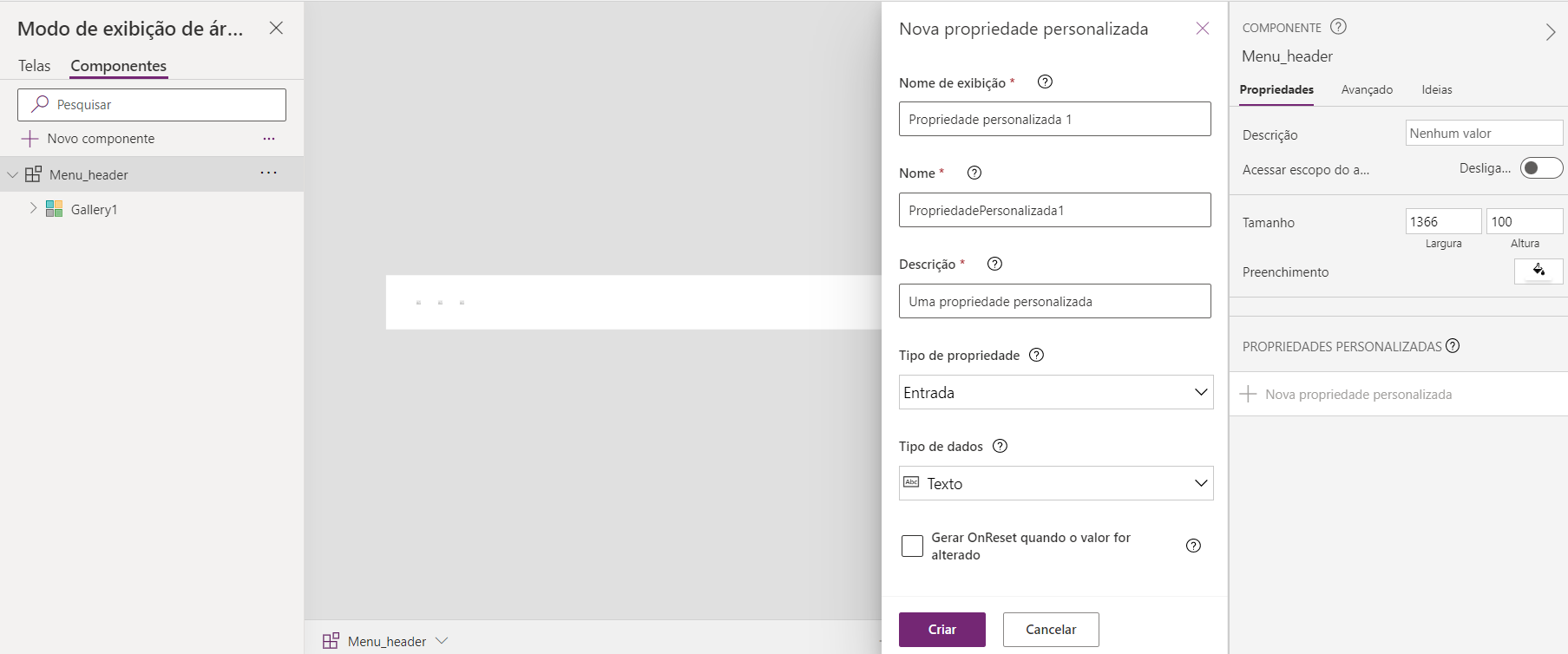Click the COMPONENTE help question-mark icon
The width and height of the screenshot is (1568, 654).
(1338, 27)
